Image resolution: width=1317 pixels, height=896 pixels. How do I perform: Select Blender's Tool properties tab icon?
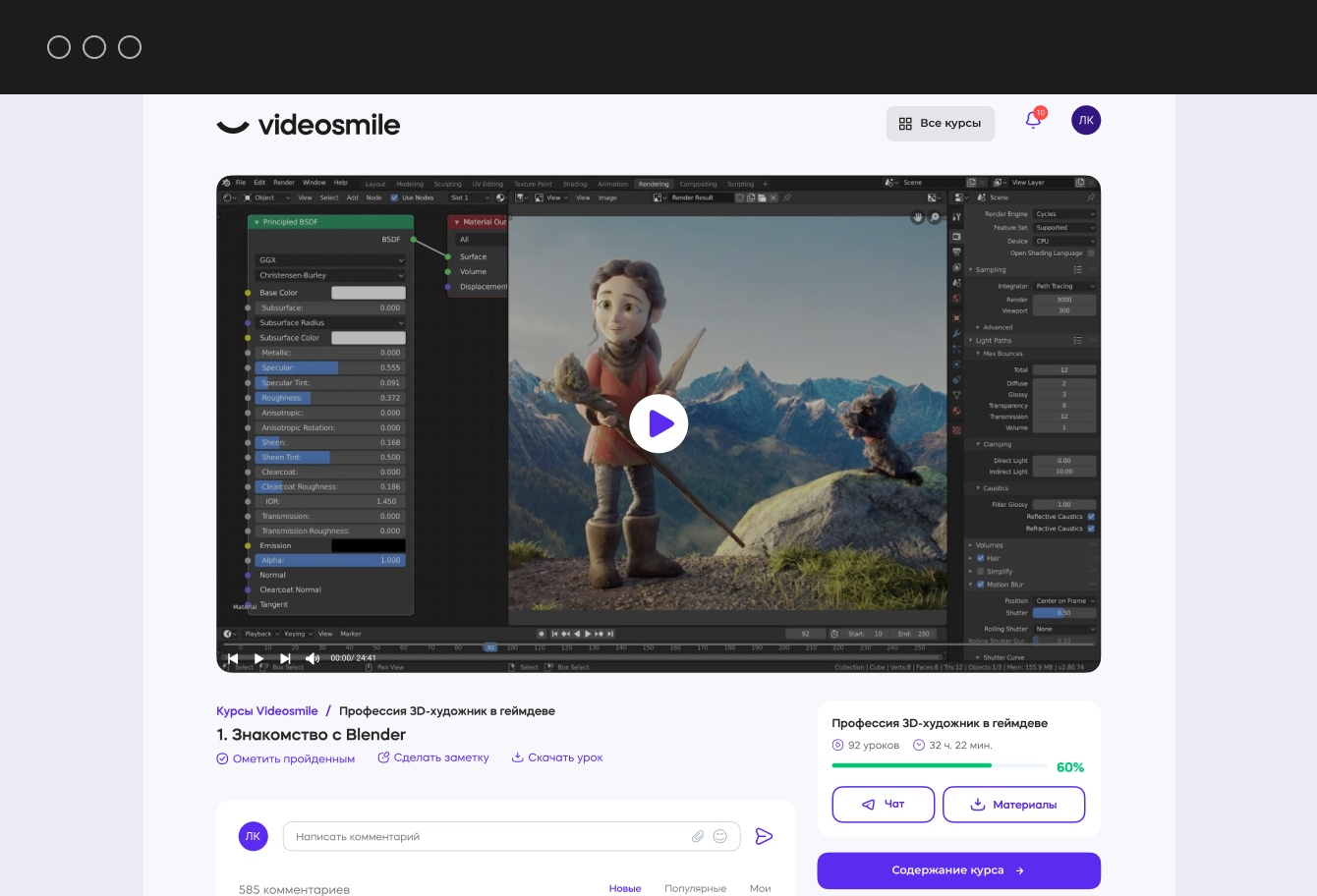[956, 216]
